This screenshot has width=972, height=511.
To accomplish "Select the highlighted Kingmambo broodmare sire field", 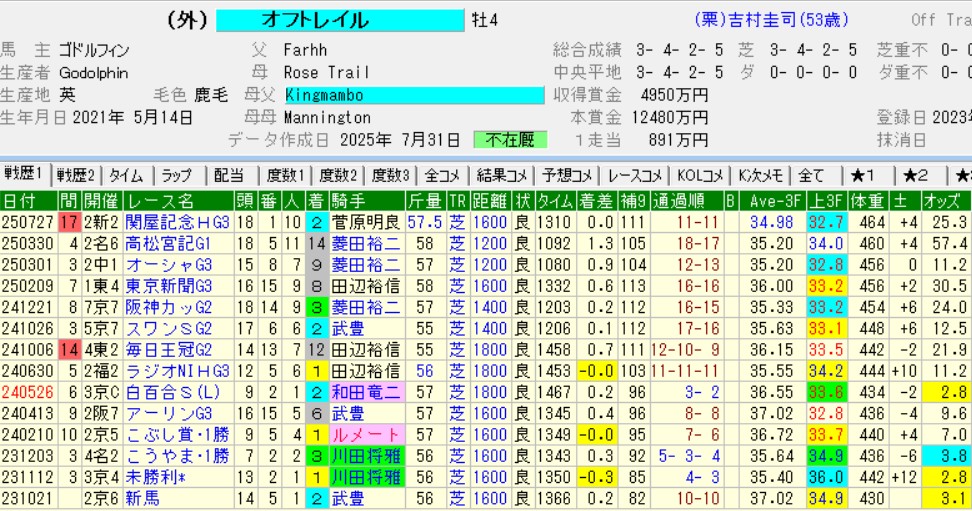I will (414, 95).
